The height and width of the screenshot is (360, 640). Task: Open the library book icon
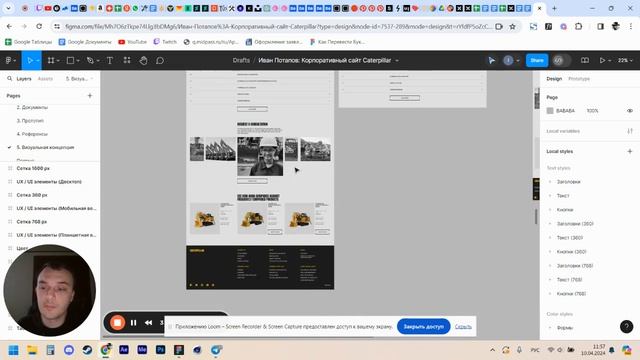pos(584,60)
